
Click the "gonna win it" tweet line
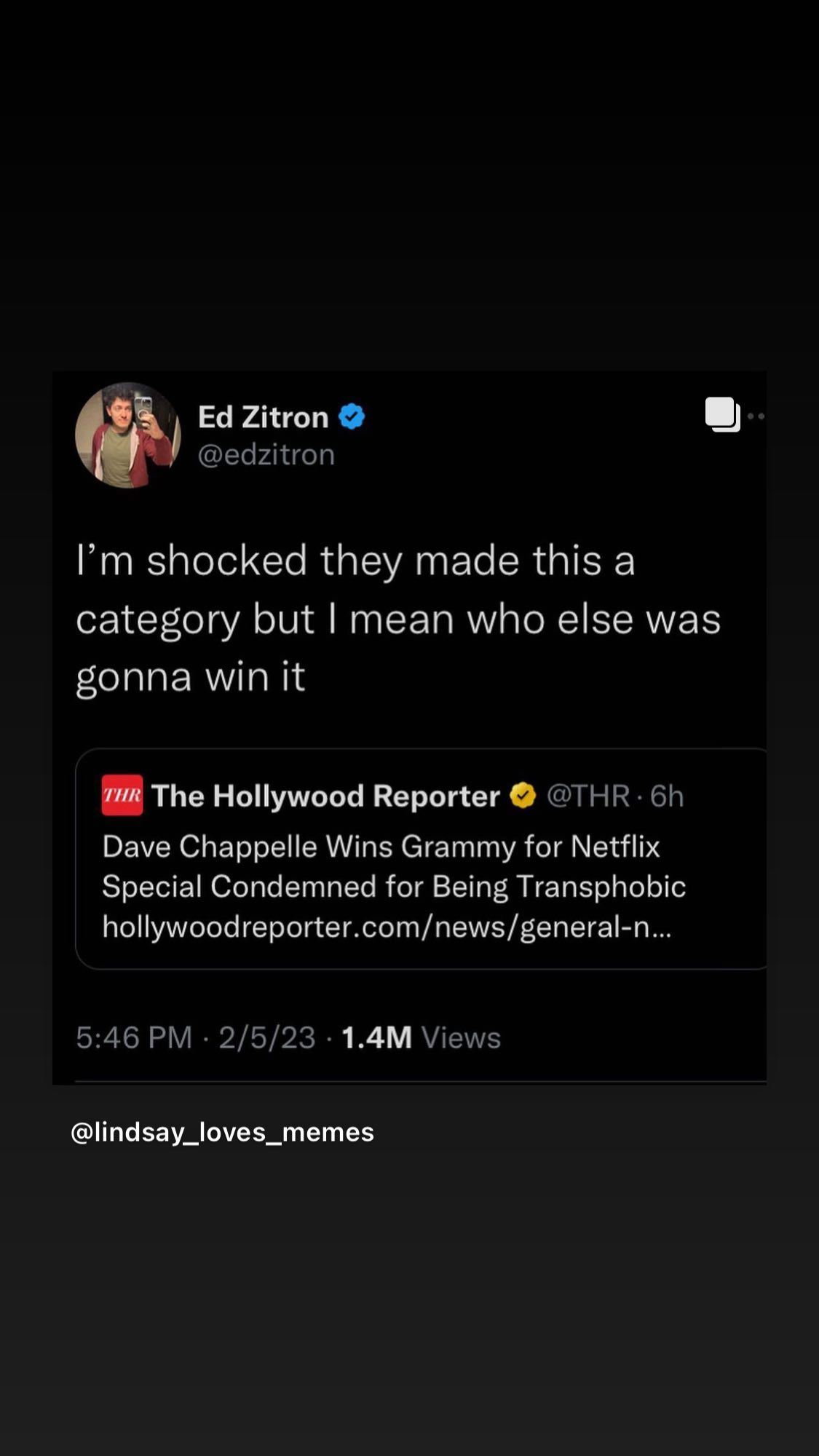[190, 677]
